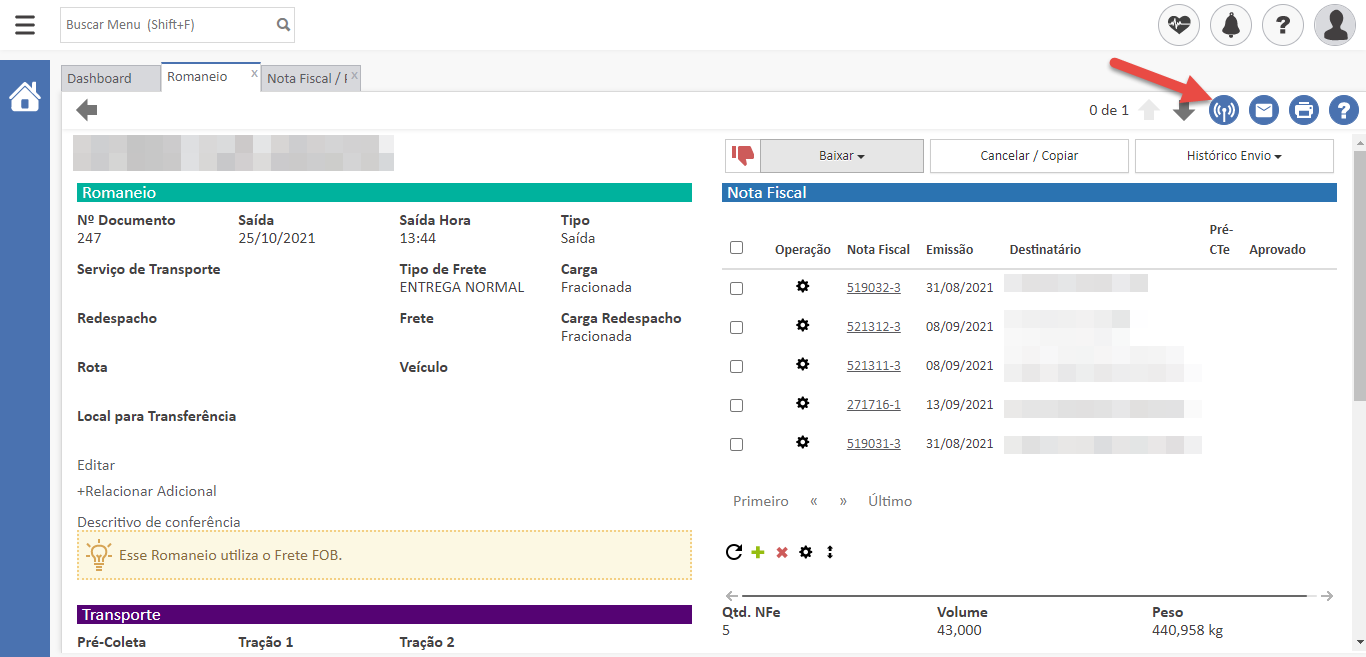Open the notifications bell
The image size is (1366, 657).
[x=1231, y=25]
